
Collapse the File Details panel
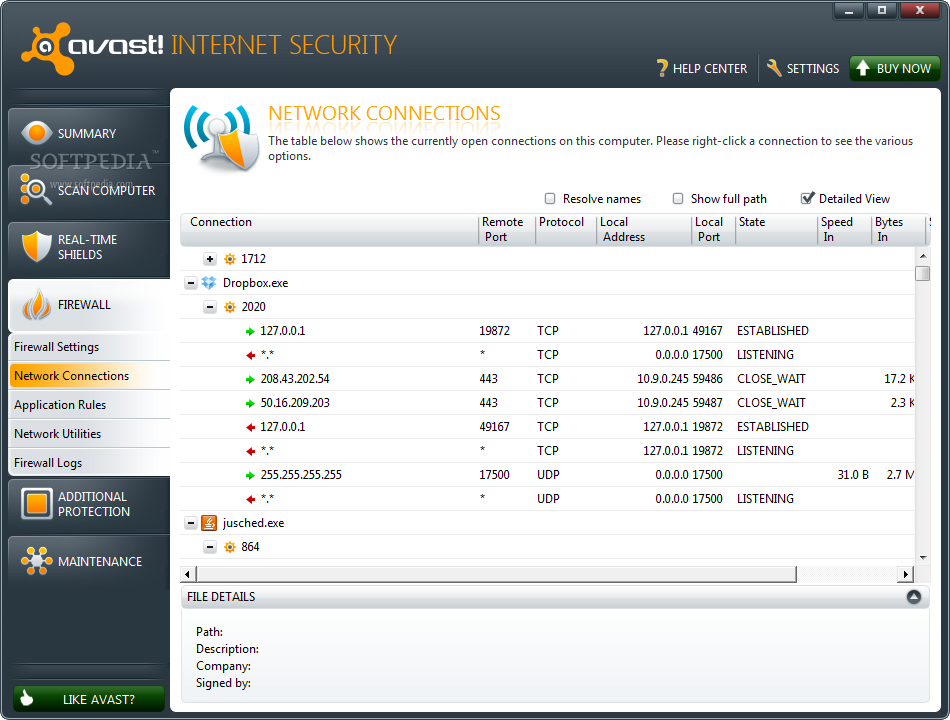(914, 597)
